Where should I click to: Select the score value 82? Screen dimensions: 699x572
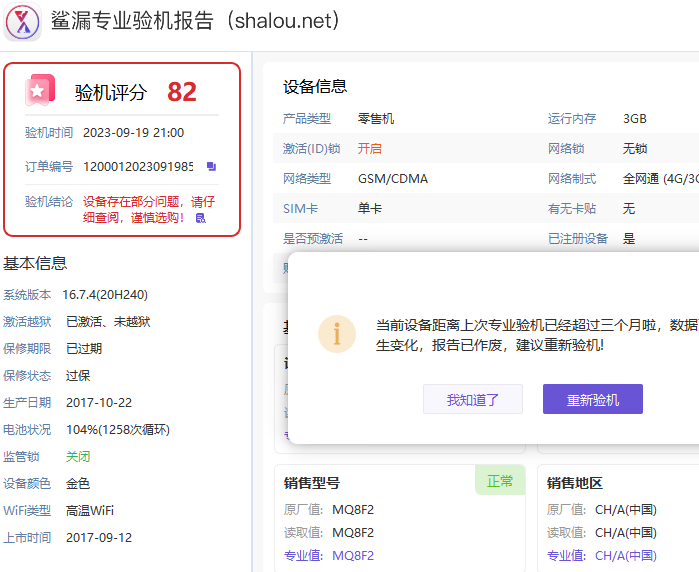[x=182, y=92]
